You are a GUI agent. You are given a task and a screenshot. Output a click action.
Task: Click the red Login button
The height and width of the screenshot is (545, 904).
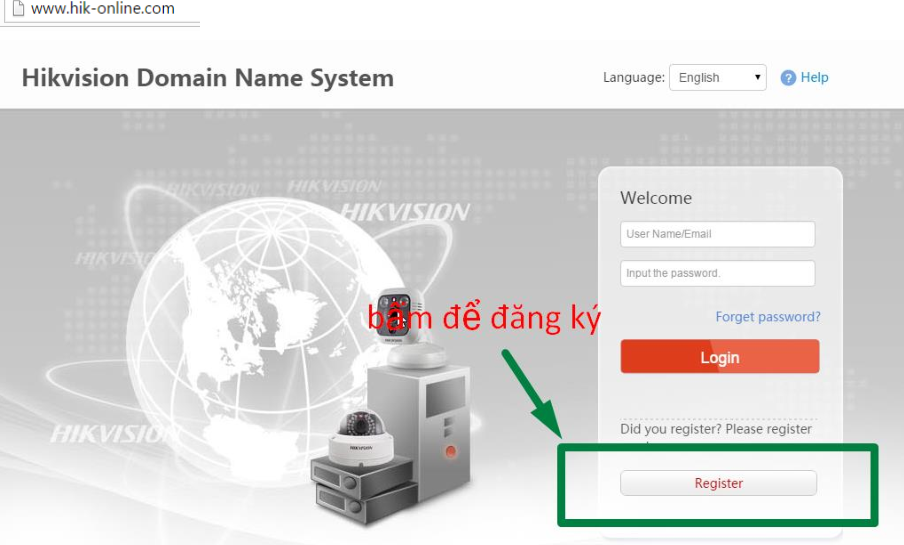point(720,356)
